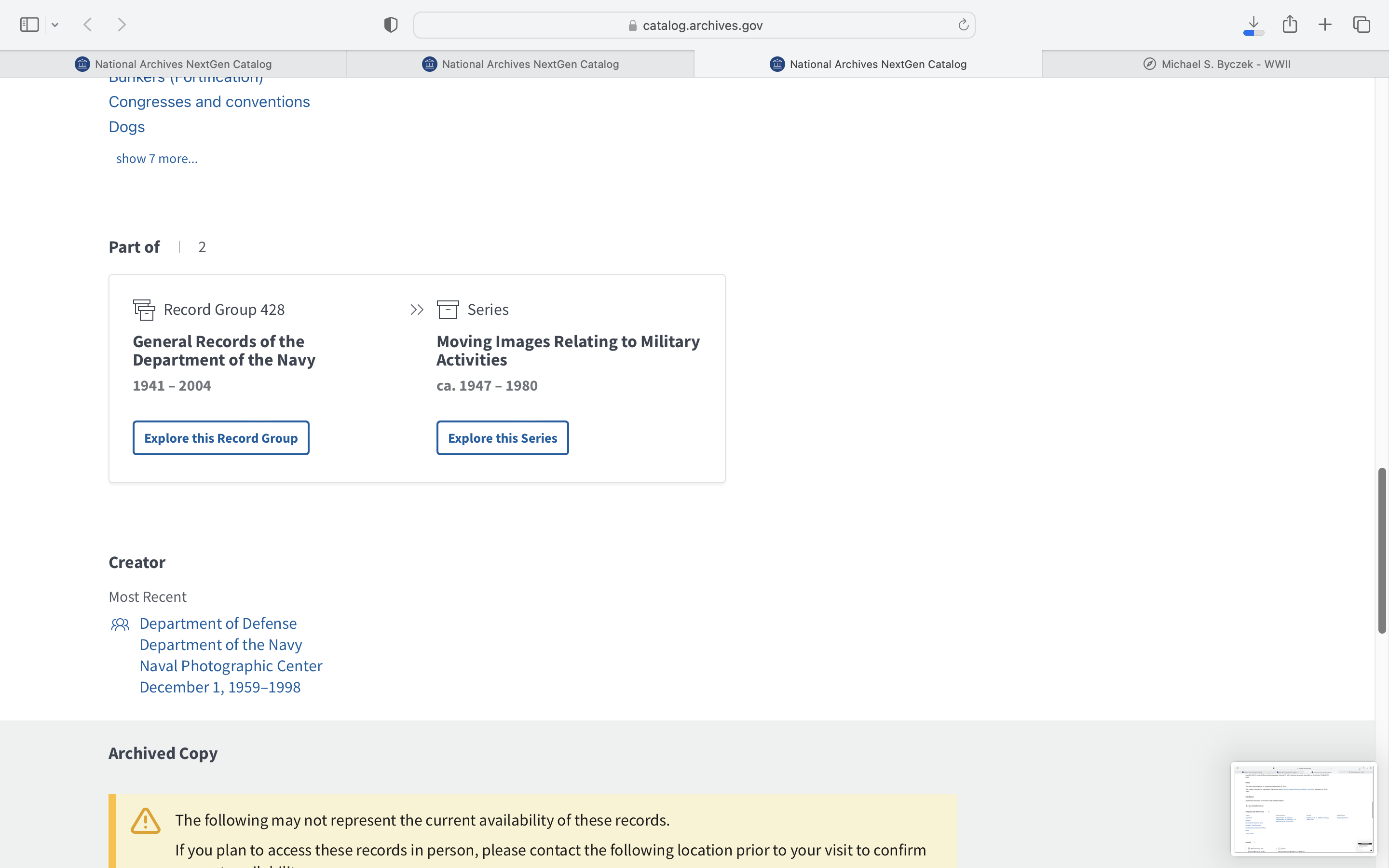The height and width of the screenshot is (868, 1389).
Task: Click the Explore this Series button
Action: pos(502,438)
